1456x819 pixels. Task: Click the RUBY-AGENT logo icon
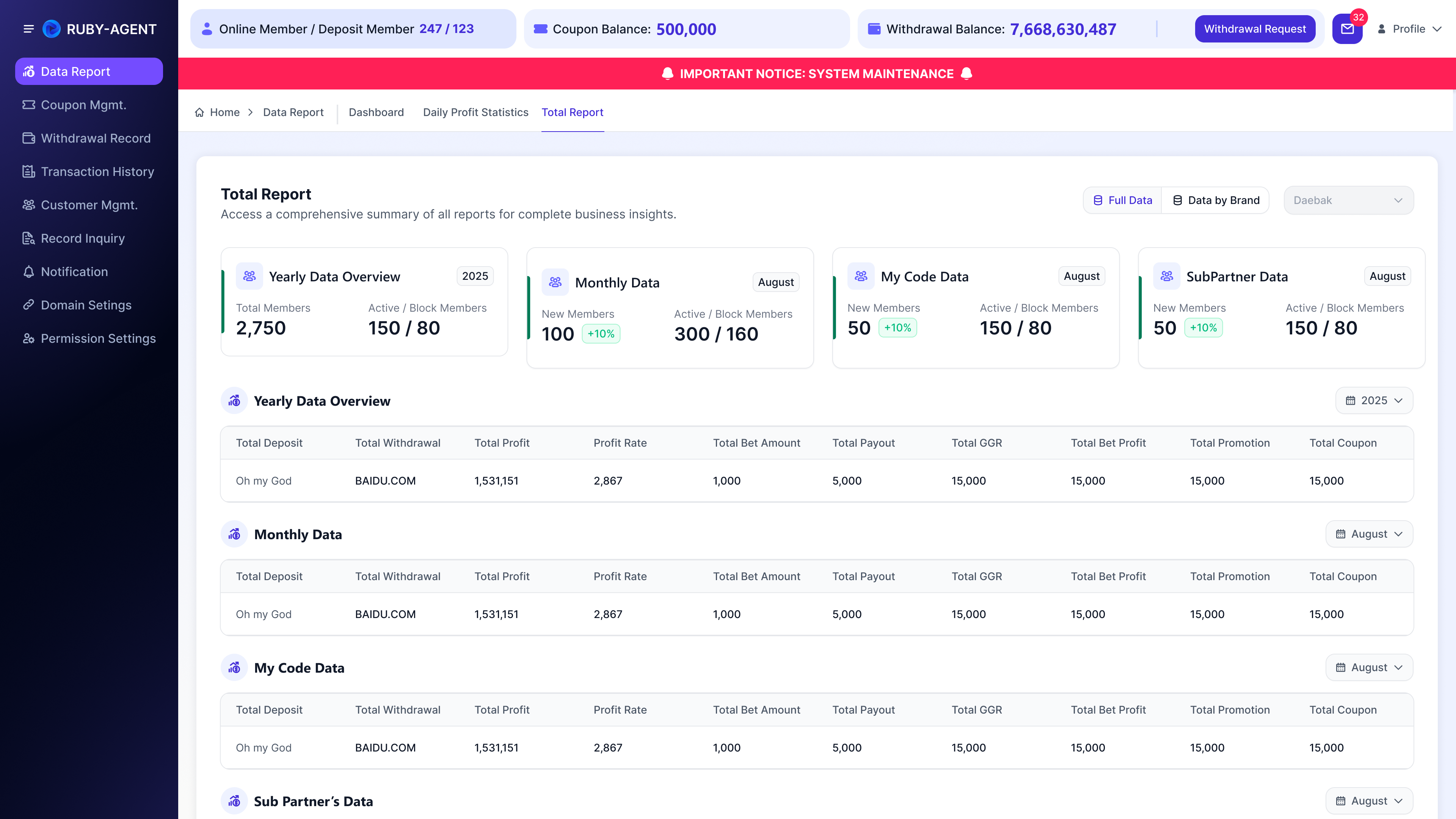pyautogui.click(x=52, y=29)
